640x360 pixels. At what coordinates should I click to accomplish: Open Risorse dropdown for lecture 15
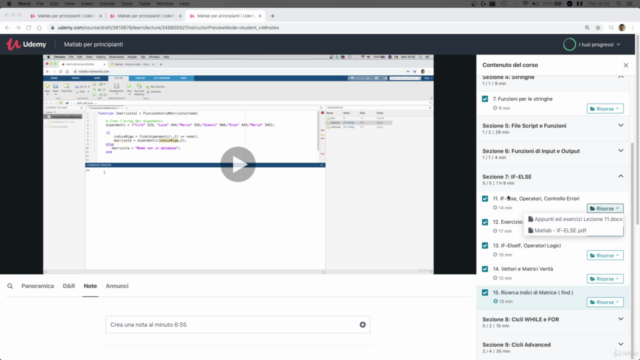point(605,302)
